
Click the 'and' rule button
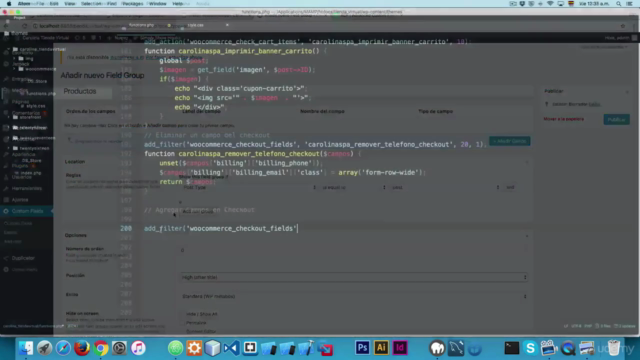[x=510, y=187]
